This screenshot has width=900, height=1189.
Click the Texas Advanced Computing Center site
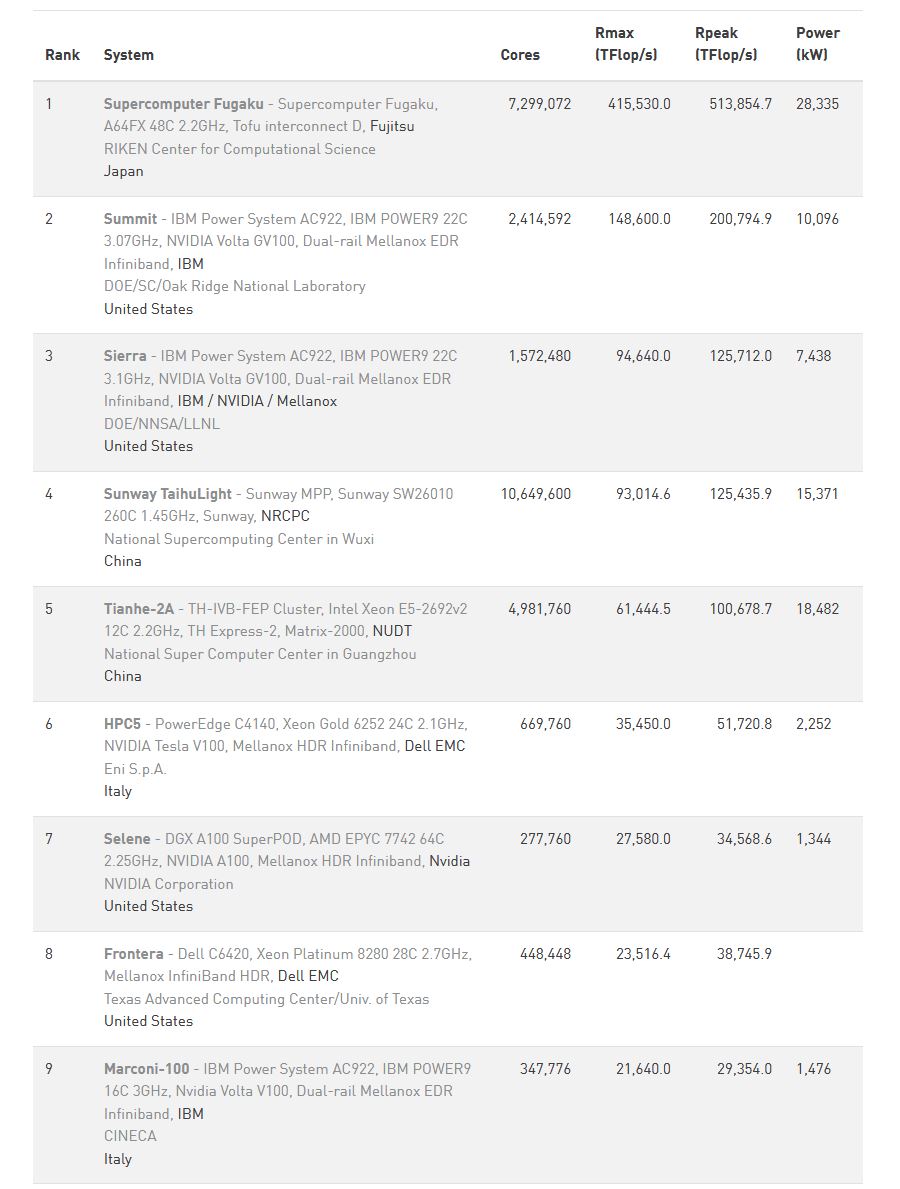(x=266, y=999)
